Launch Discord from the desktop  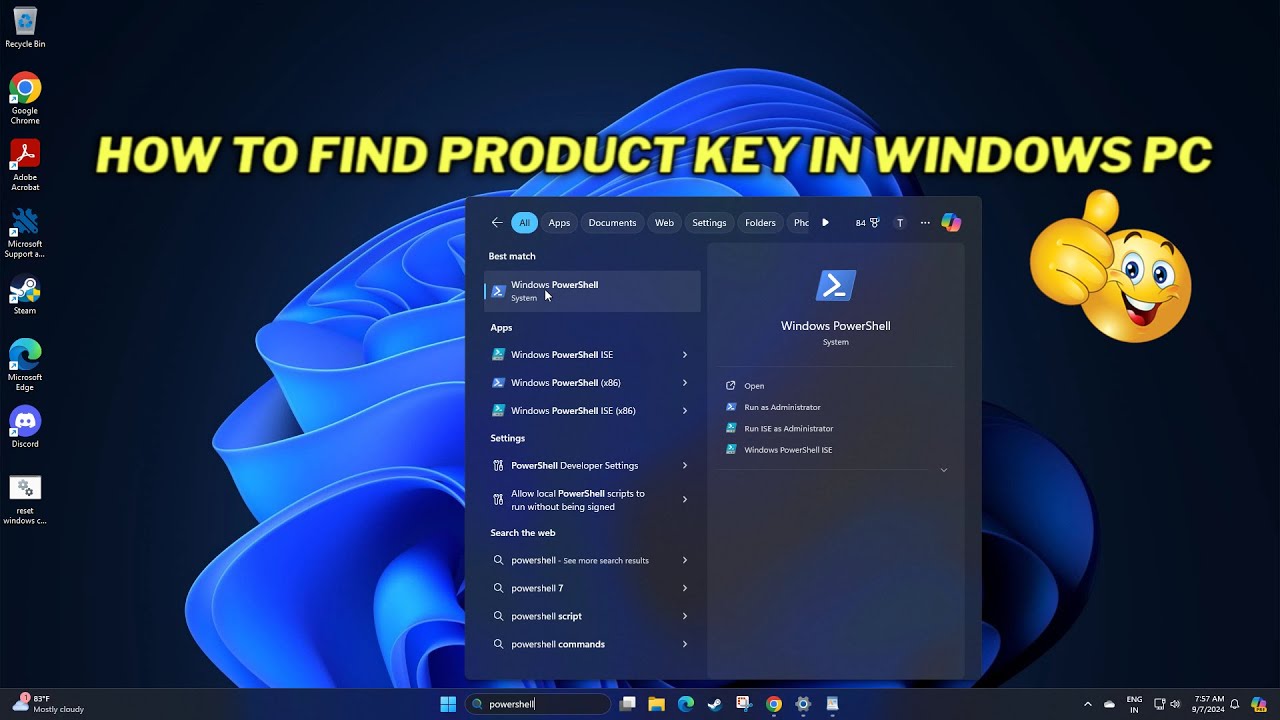pos(25,427)
